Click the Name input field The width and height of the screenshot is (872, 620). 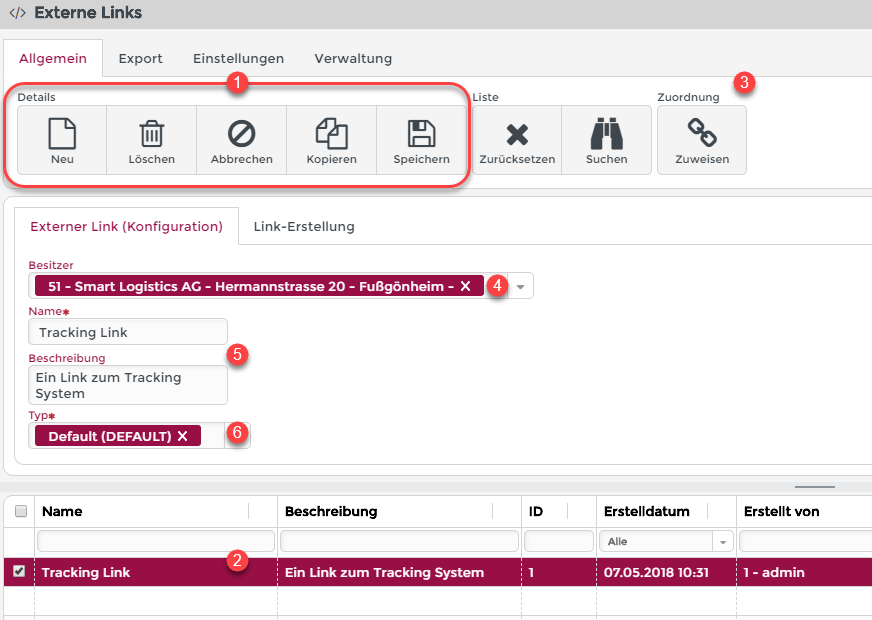point(128,332)
